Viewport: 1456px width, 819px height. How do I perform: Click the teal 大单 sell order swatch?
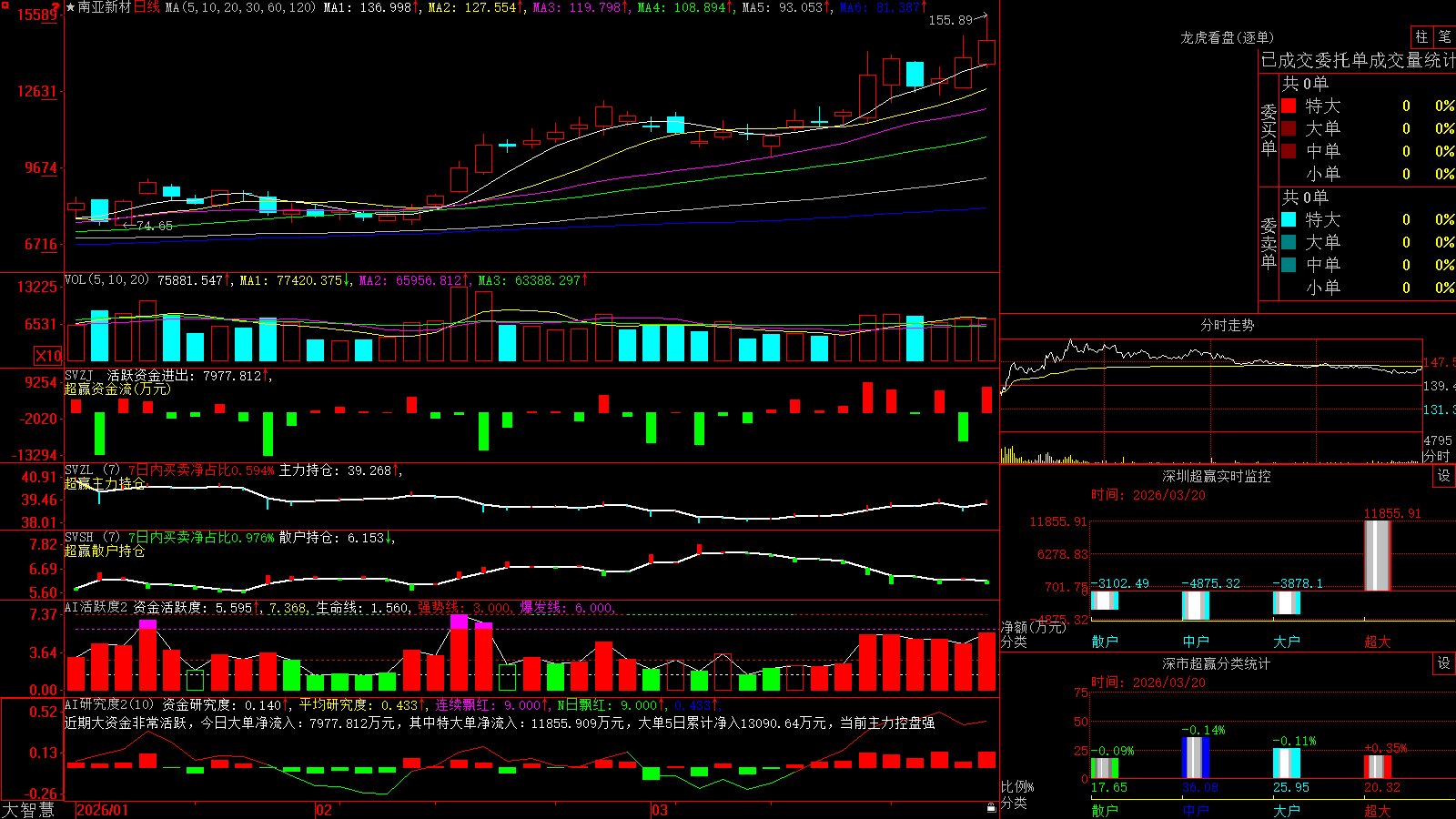(1289, 242)
